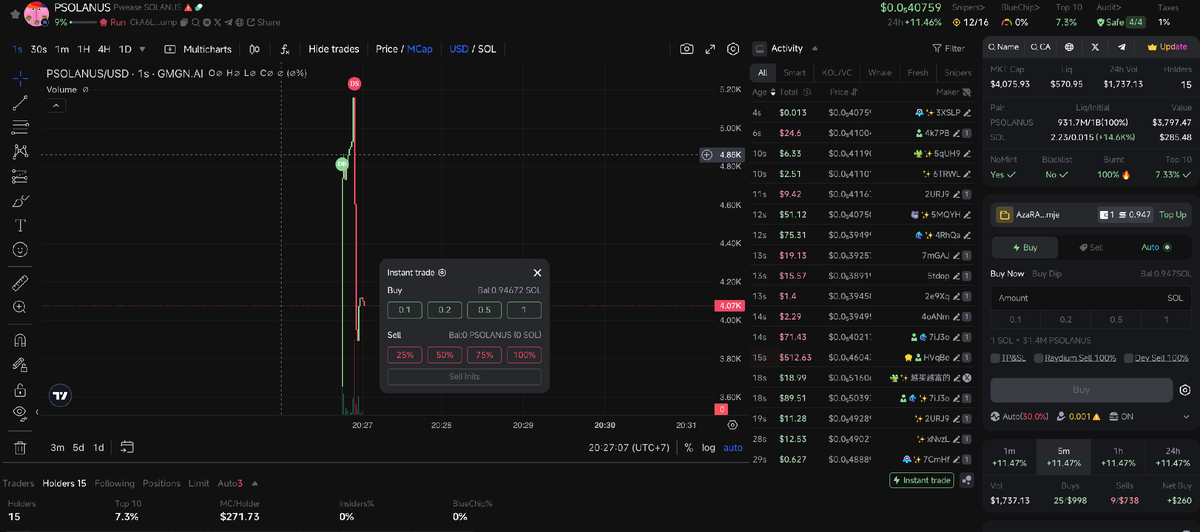Expand the chart to fullscreen

pyautogui.click(x=710, y=49)
